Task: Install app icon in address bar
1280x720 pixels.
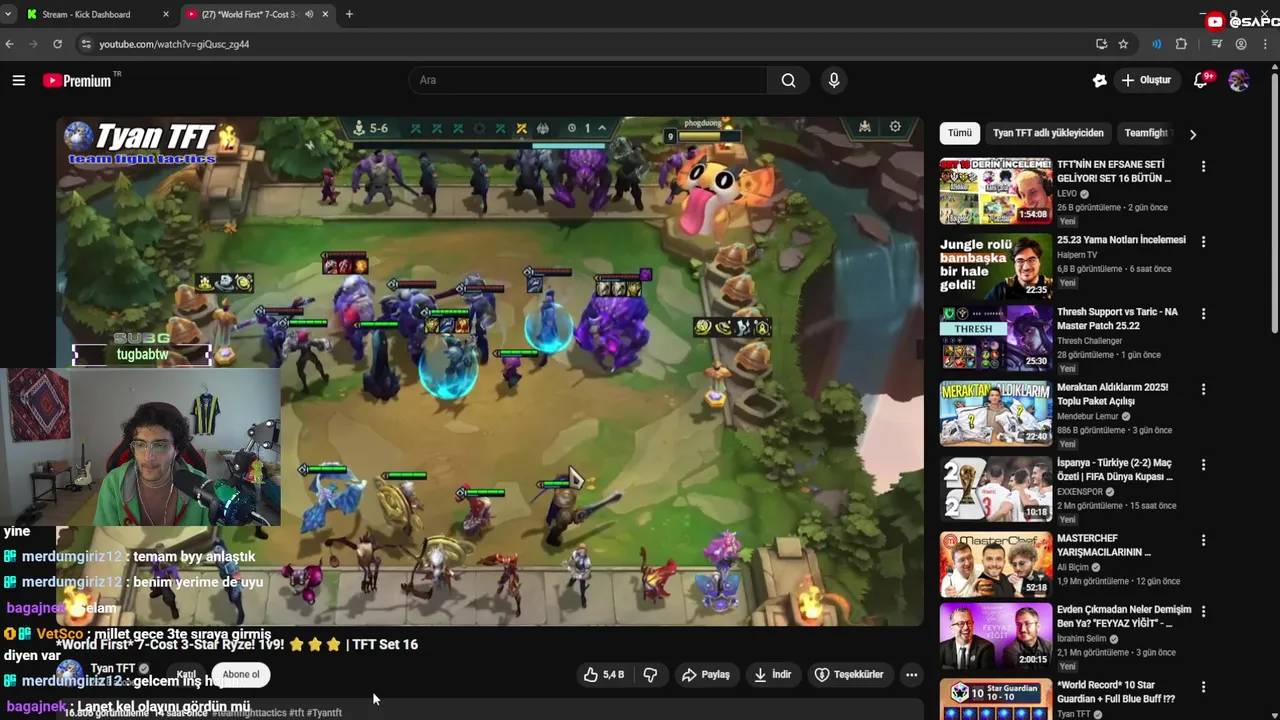Action: pyautogui.click(x=1101, y=44)
